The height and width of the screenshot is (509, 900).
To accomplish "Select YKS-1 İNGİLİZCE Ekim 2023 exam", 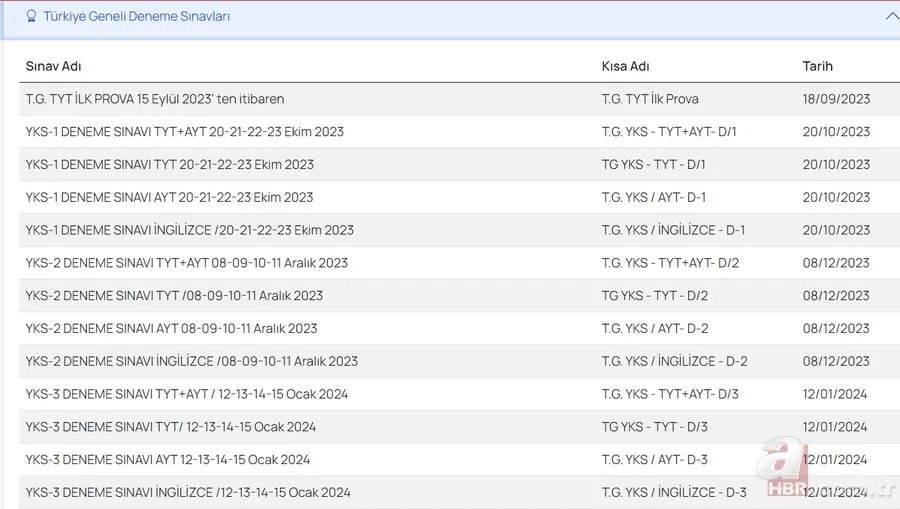I will pyautogui.click(x=190, y=230).
